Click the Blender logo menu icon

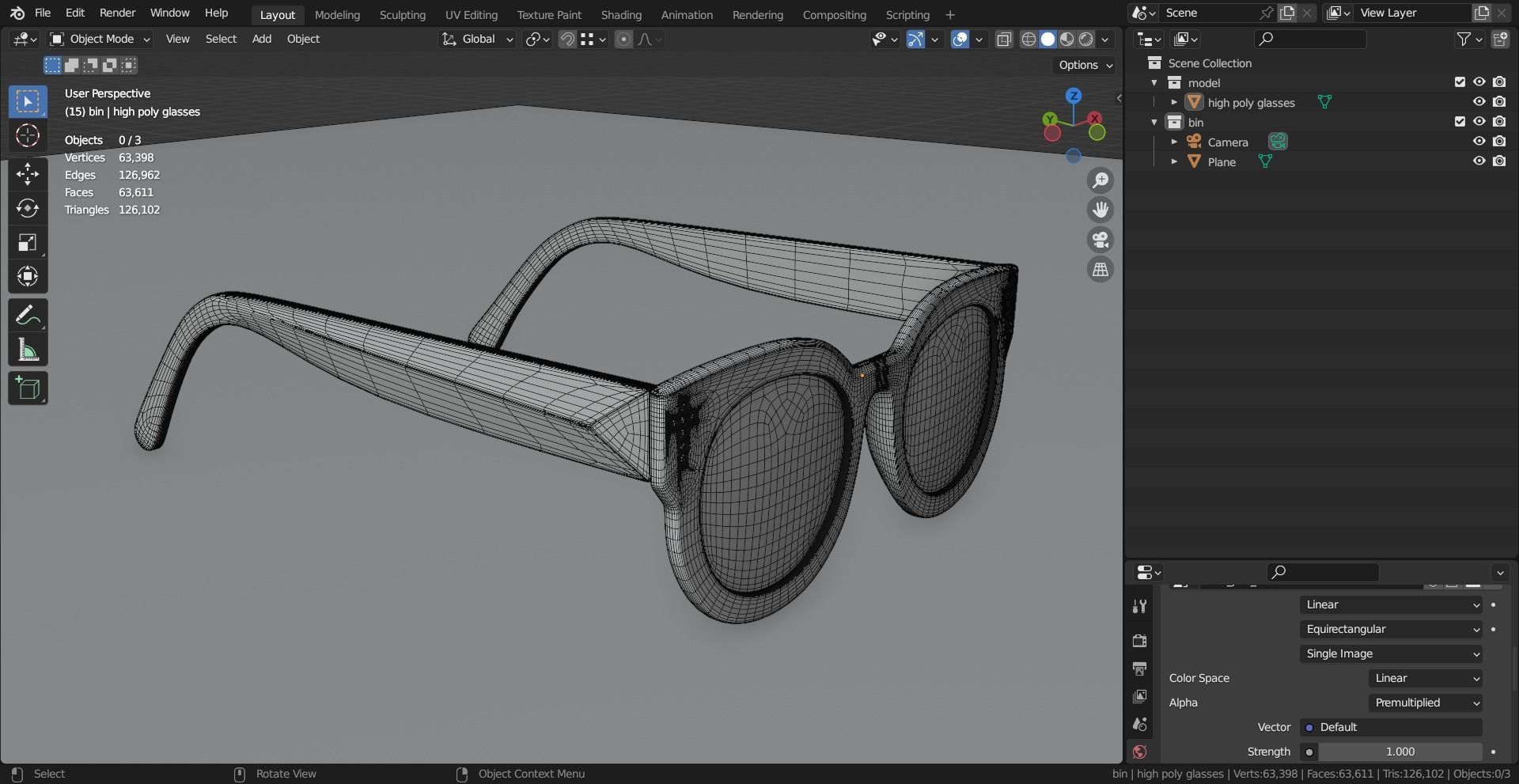coord(17,13)
